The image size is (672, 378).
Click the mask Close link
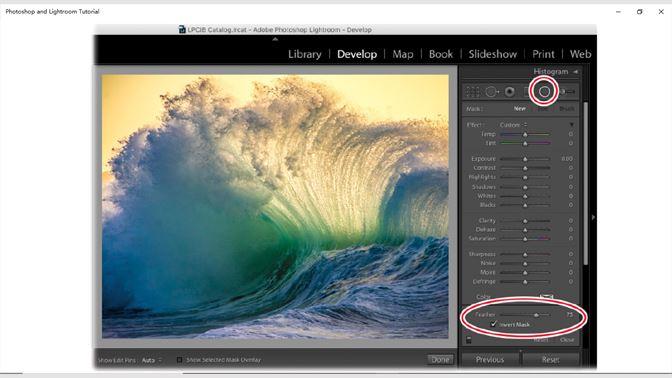[567, 340]
